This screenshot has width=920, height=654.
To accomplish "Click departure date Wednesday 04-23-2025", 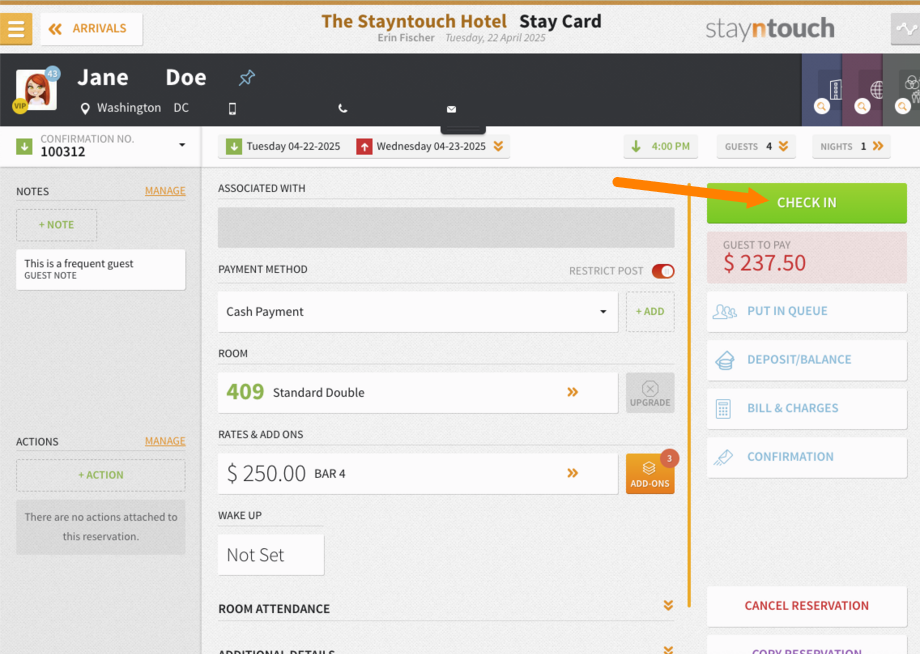I will (x=431, y=147).
